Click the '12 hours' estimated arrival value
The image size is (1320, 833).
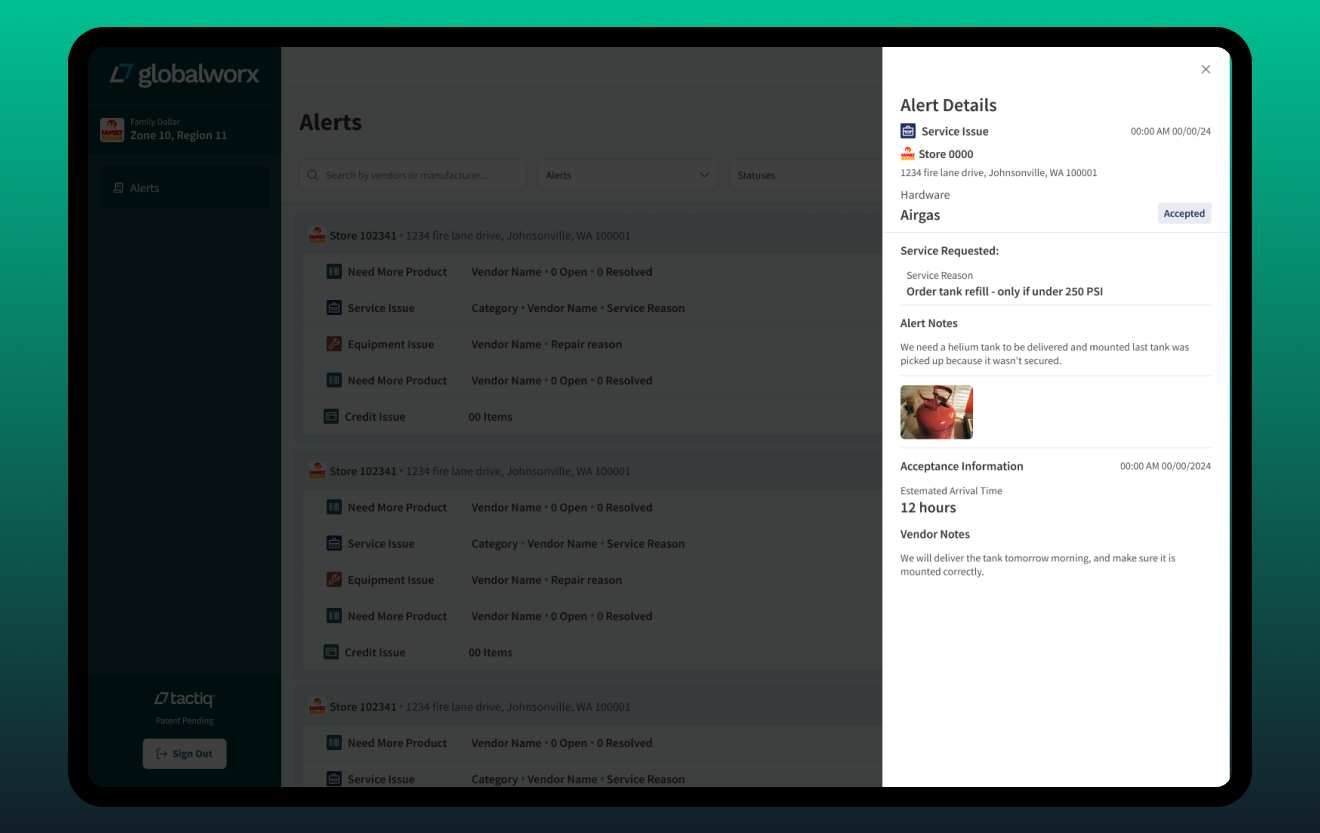928,508
